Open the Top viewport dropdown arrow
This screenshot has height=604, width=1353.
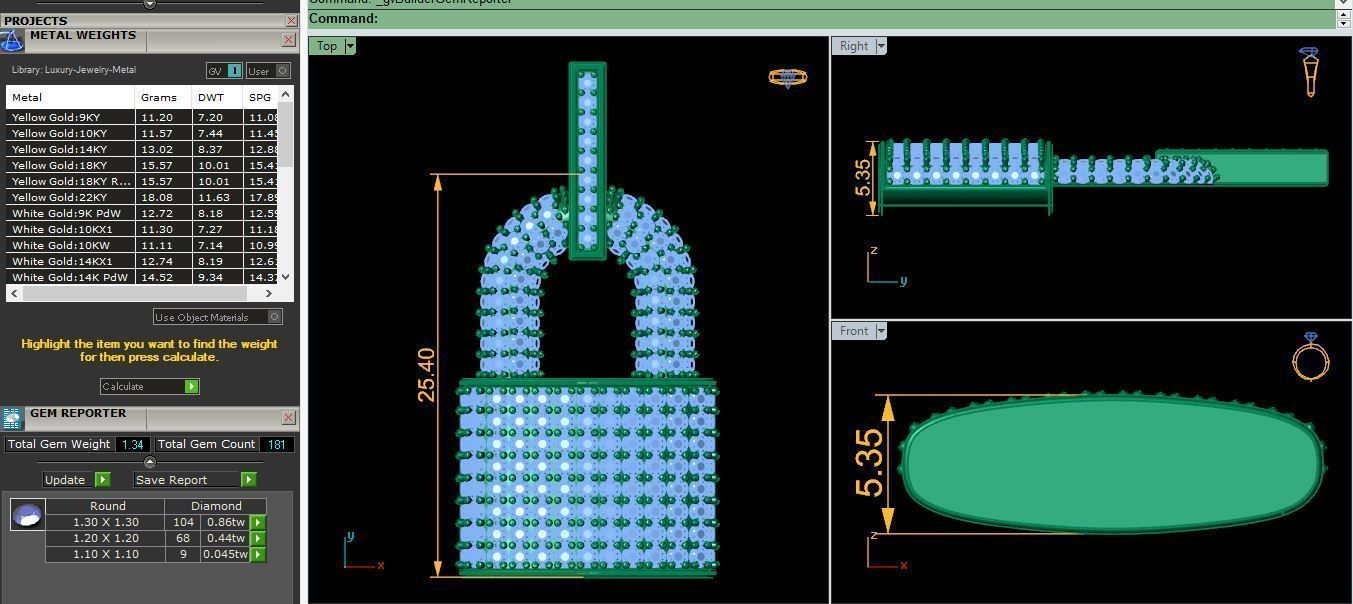pos(349,46)
